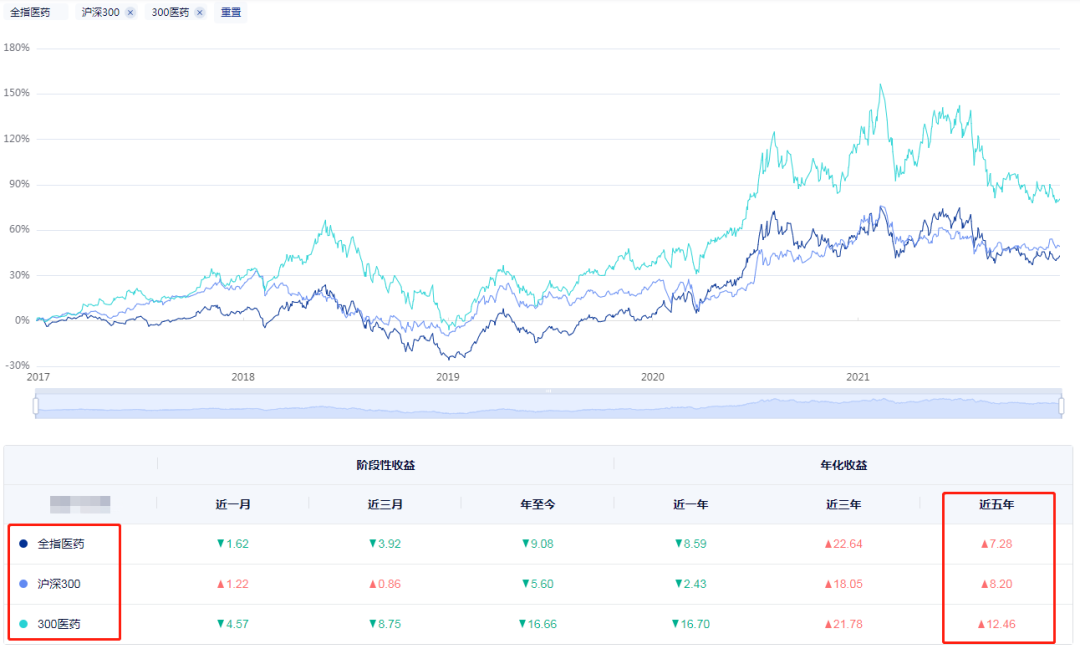The width and height of the screenshot is (1080, 649).
Task: Click the cyan dot beside 300医药
Action: click(x=23, y=624)
